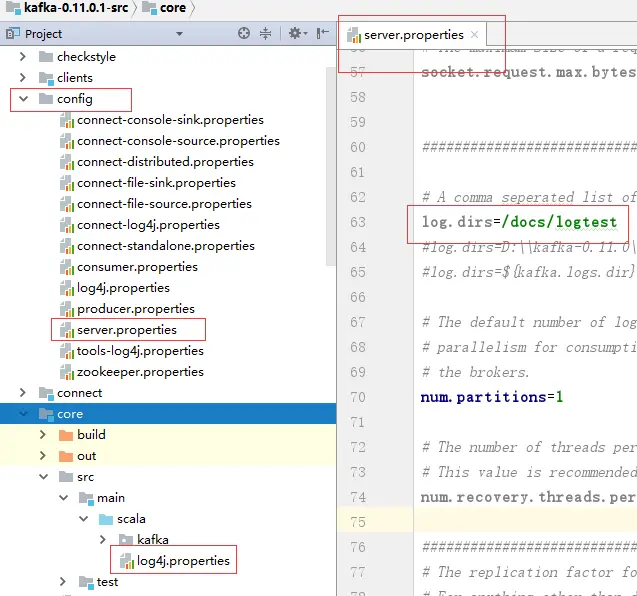This screenshot has width=637, height=596.
Task: Click the checkstyle folder icon
Action: click(x=46, y=56)
